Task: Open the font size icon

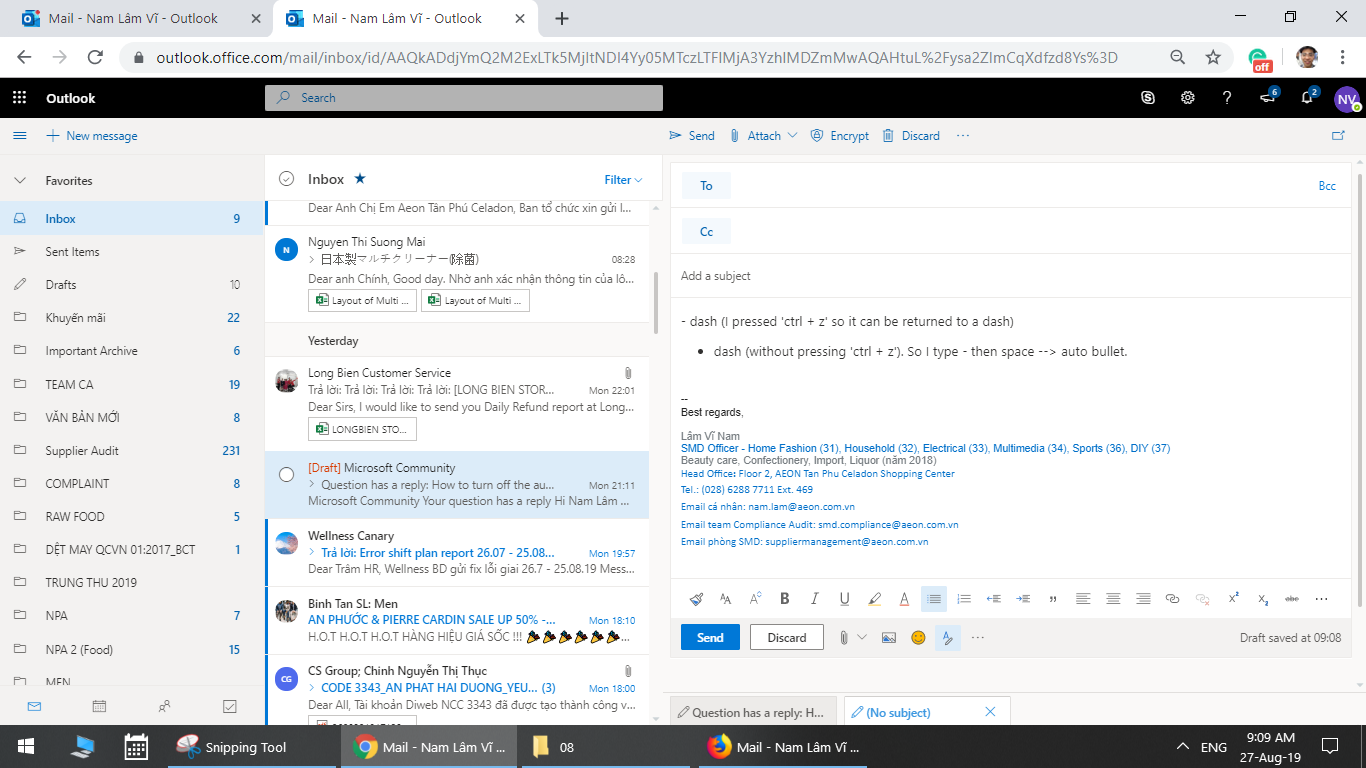Action: (x=755, y=599)
